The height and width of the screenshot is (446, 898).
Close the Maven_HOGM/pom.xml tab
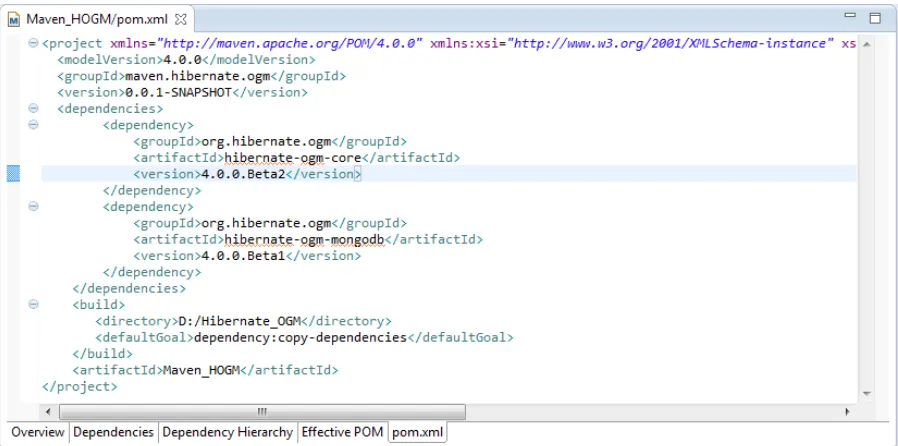click(x=180, y=19)
